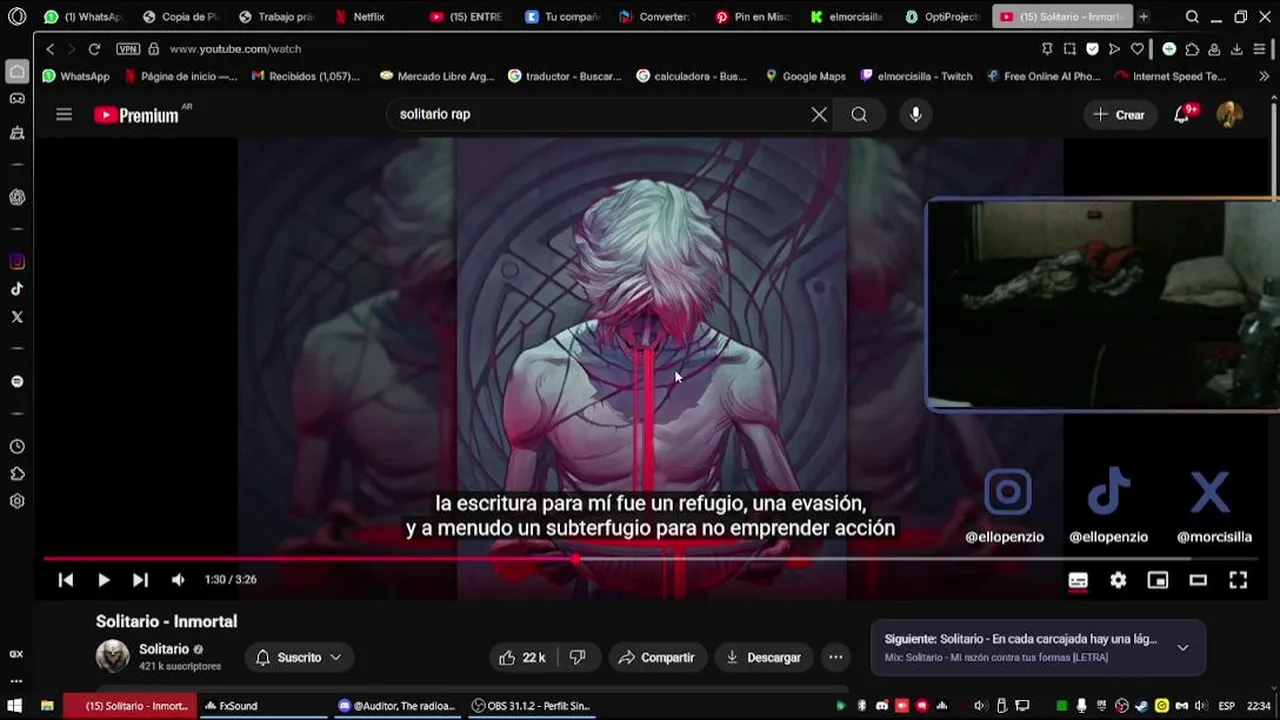Click the 'Mix: Solitario - Mi razón contra tus formas' text
This screenshot has width=1280, height=720.
tap(996, 657)
